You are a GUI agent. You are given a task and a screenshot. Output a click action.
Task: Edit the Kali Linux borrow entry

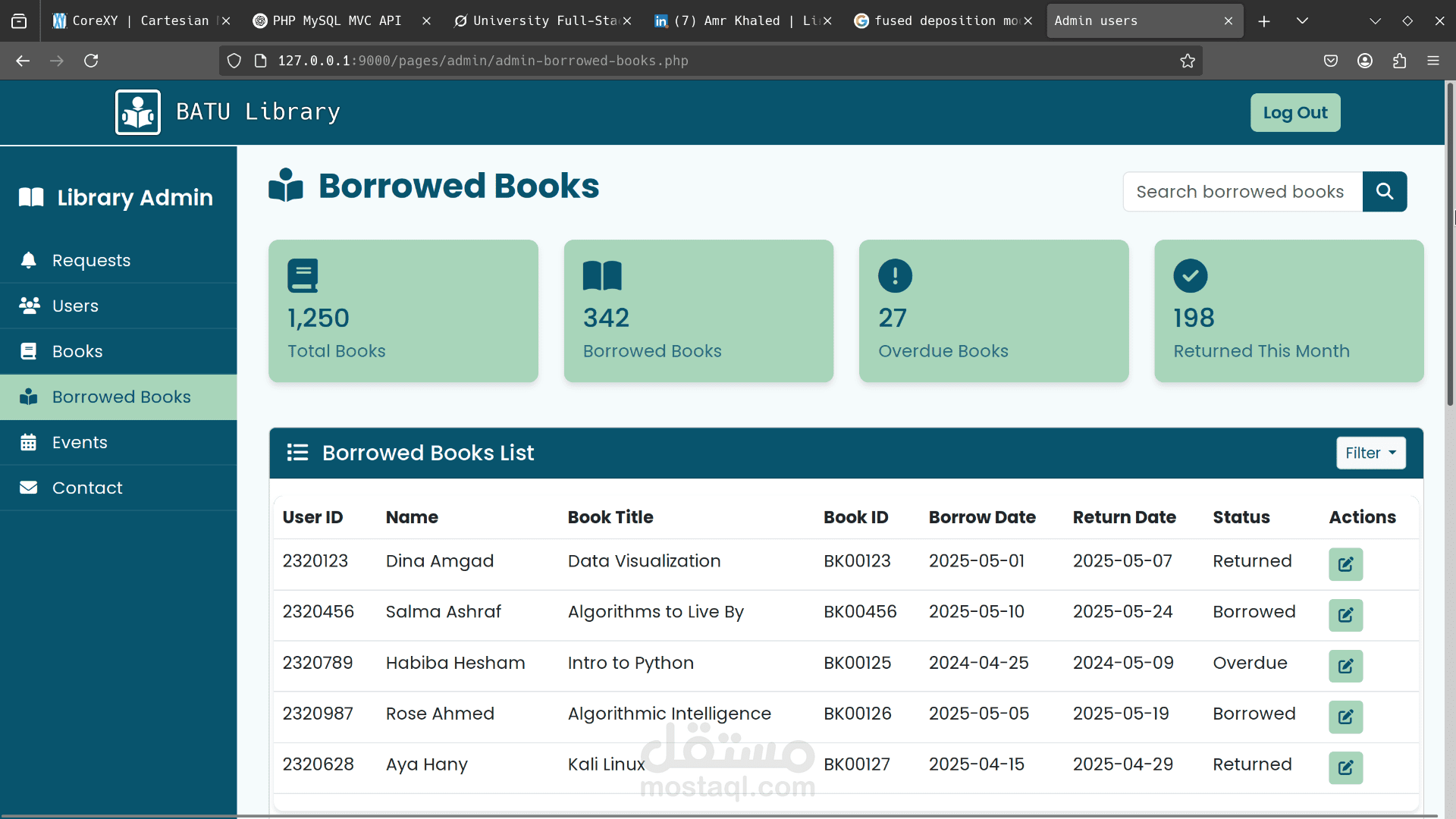1345,767
